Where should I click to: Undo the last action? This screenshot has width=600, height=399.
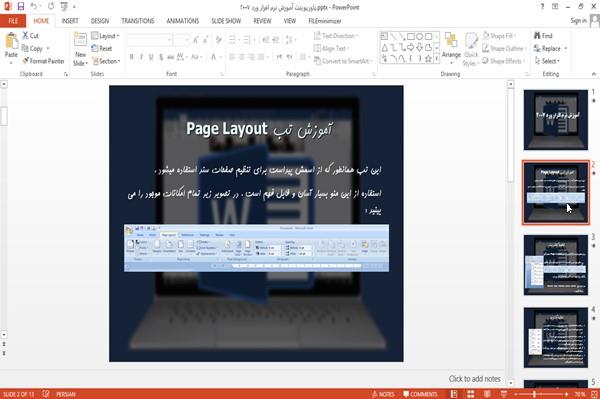[34, 7]
